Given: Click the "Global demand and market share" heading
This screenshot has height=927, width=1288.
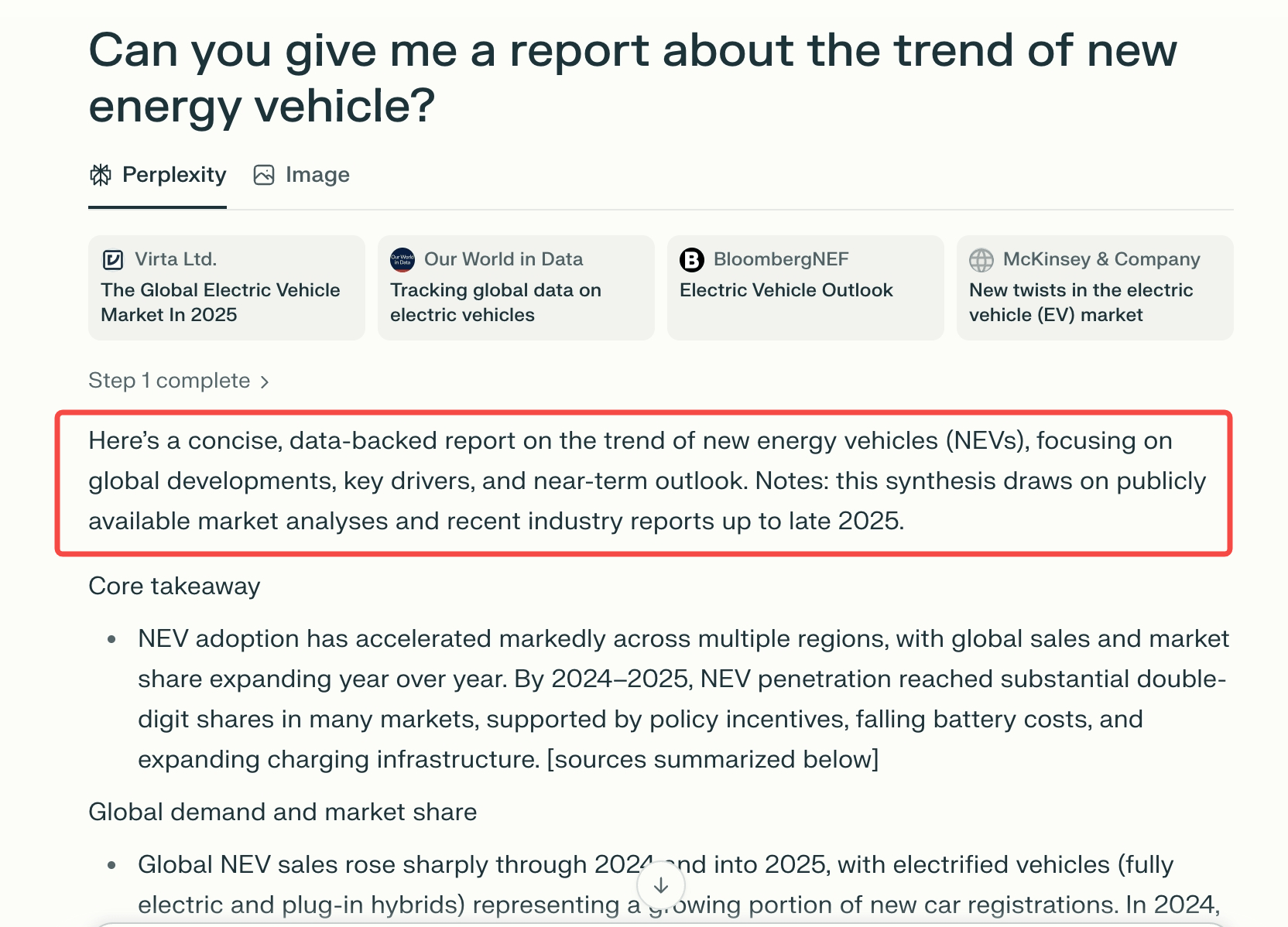Looking at the screenshot, I should click(283, 812).
